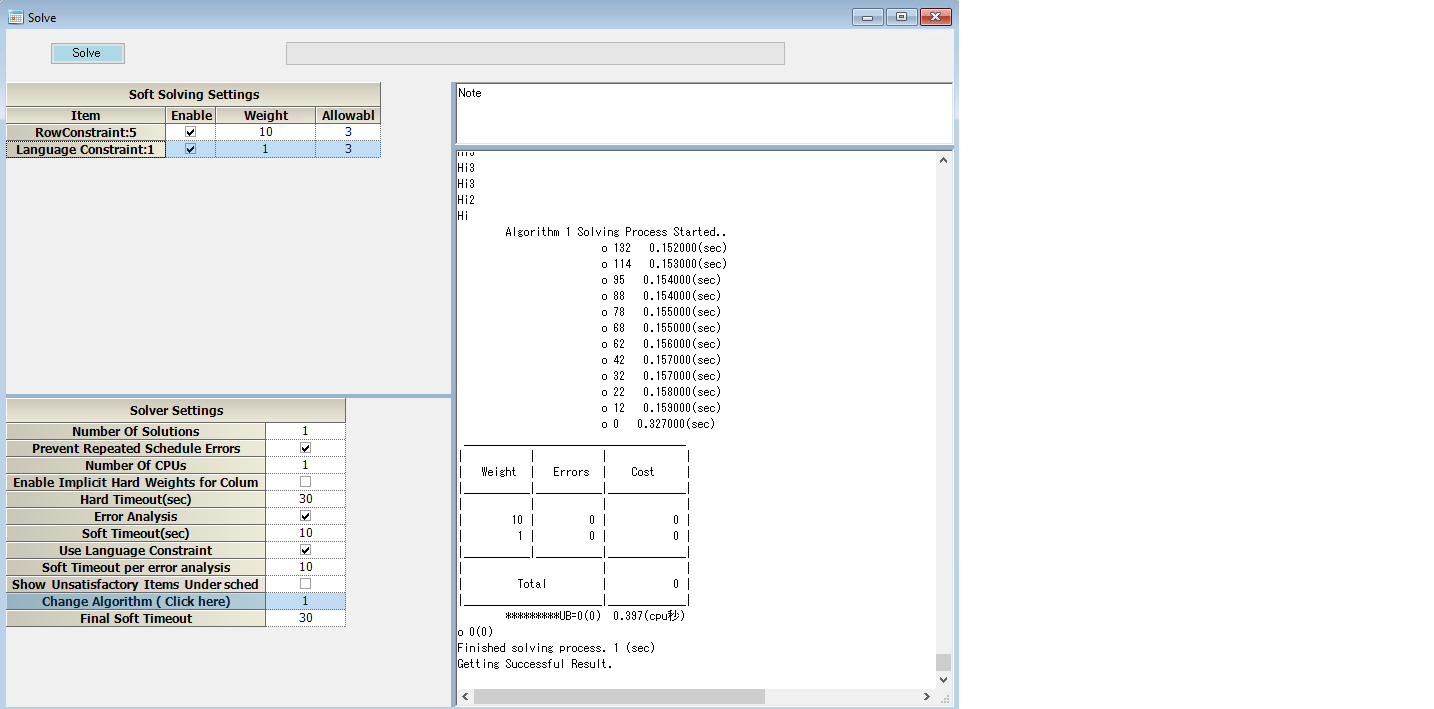Image resolution: width=1434 pixels, height=709 pixels.
Task: Click the Soft Timeout(sec) label
Action: [136, 534]
